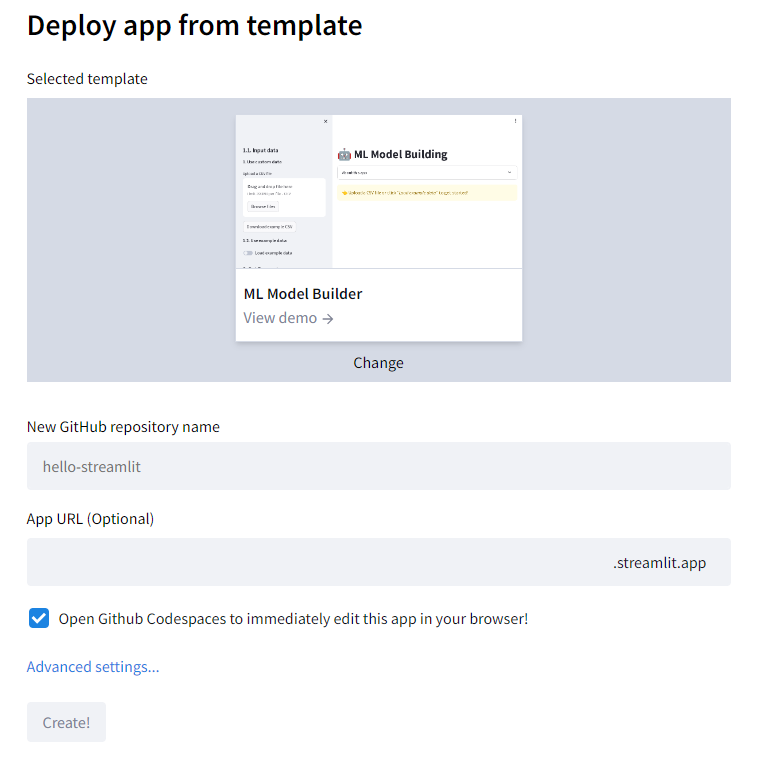
Task: Open the View demo link
Action: [x=288, y=318]
